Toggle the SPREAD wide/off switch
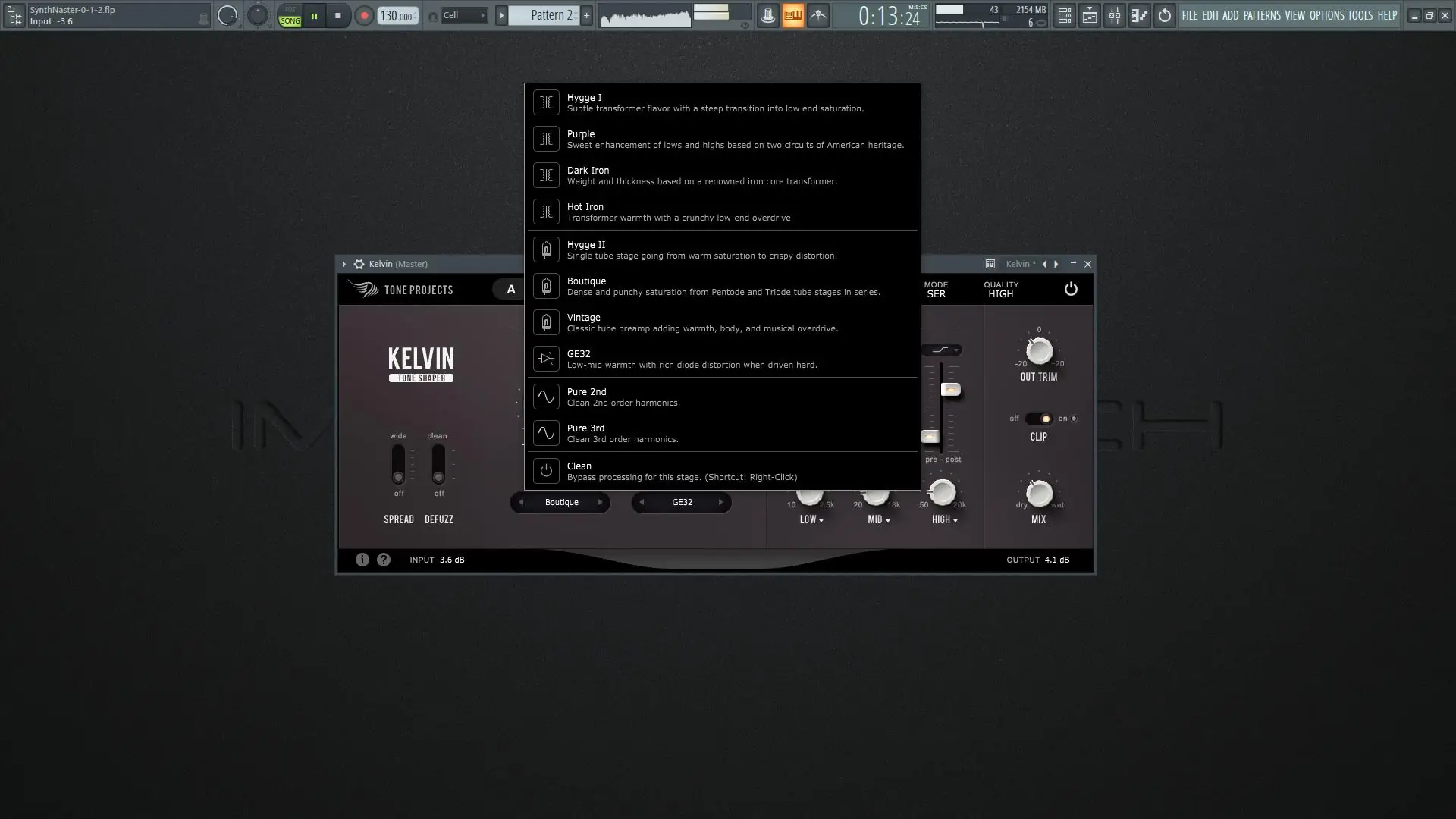The height and width of the screenshot is (819, 1456). [398, 464]
